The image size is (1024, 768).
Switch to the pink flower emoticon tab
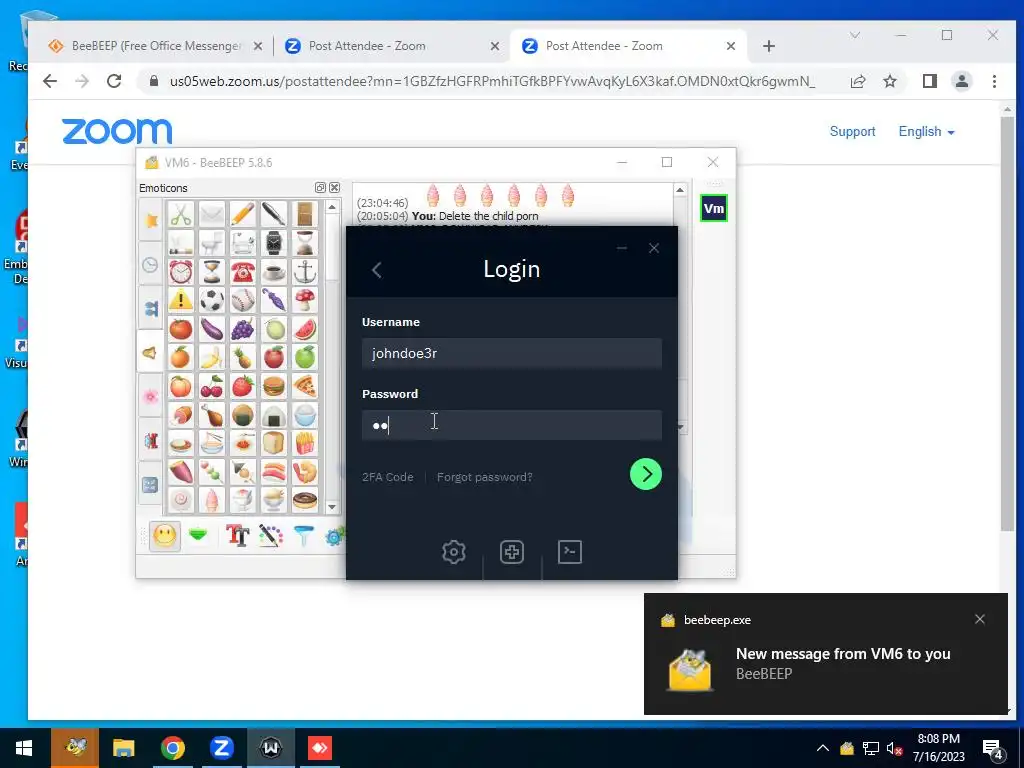click(150, 396)
